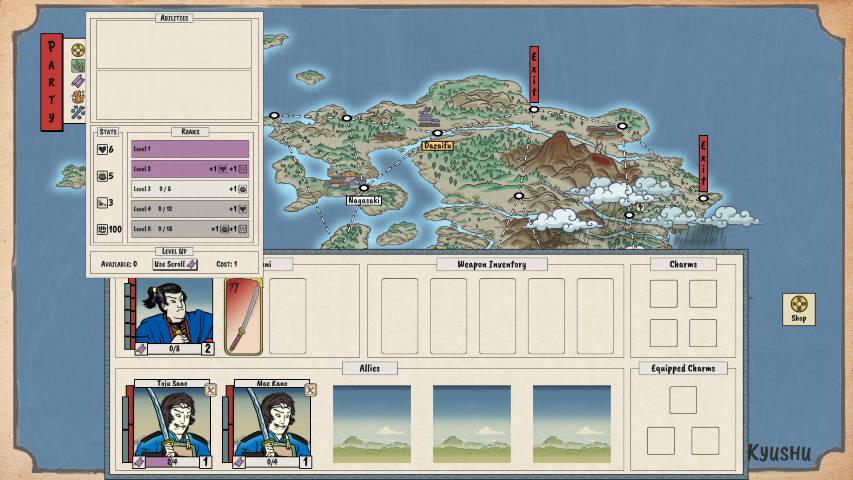Click the first empty Weapon Inventory slot
Viewport: 853px width, 480px height.
399,315
